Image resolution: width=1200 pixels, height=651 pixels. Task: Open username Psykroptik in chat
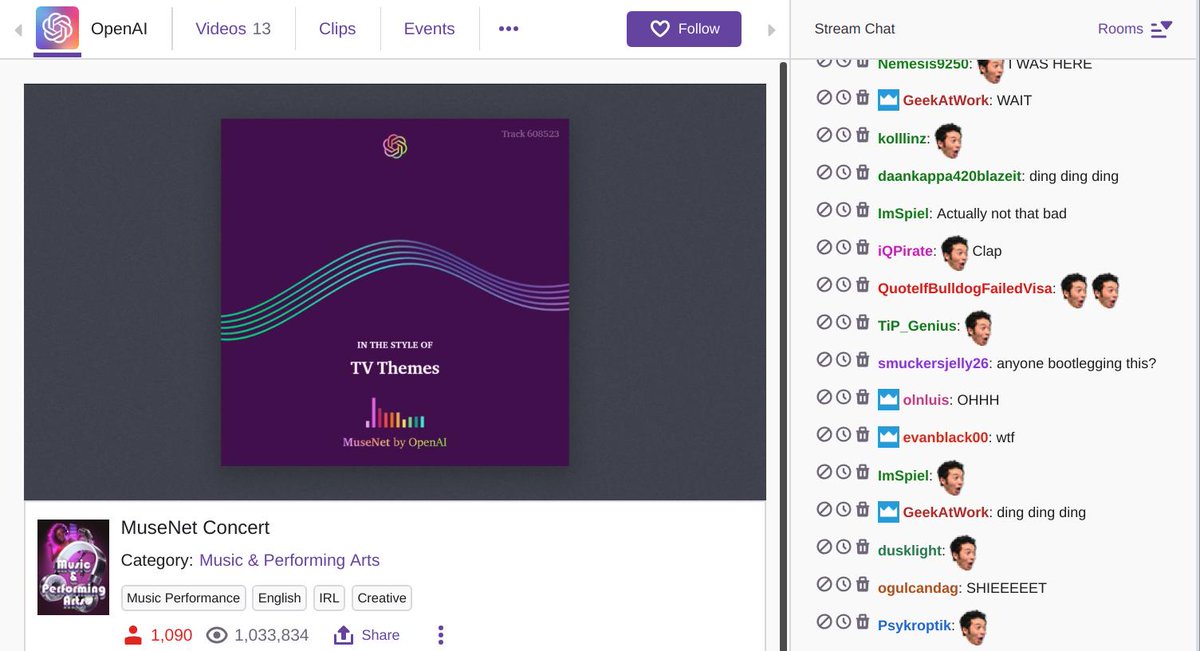[914, 625]
